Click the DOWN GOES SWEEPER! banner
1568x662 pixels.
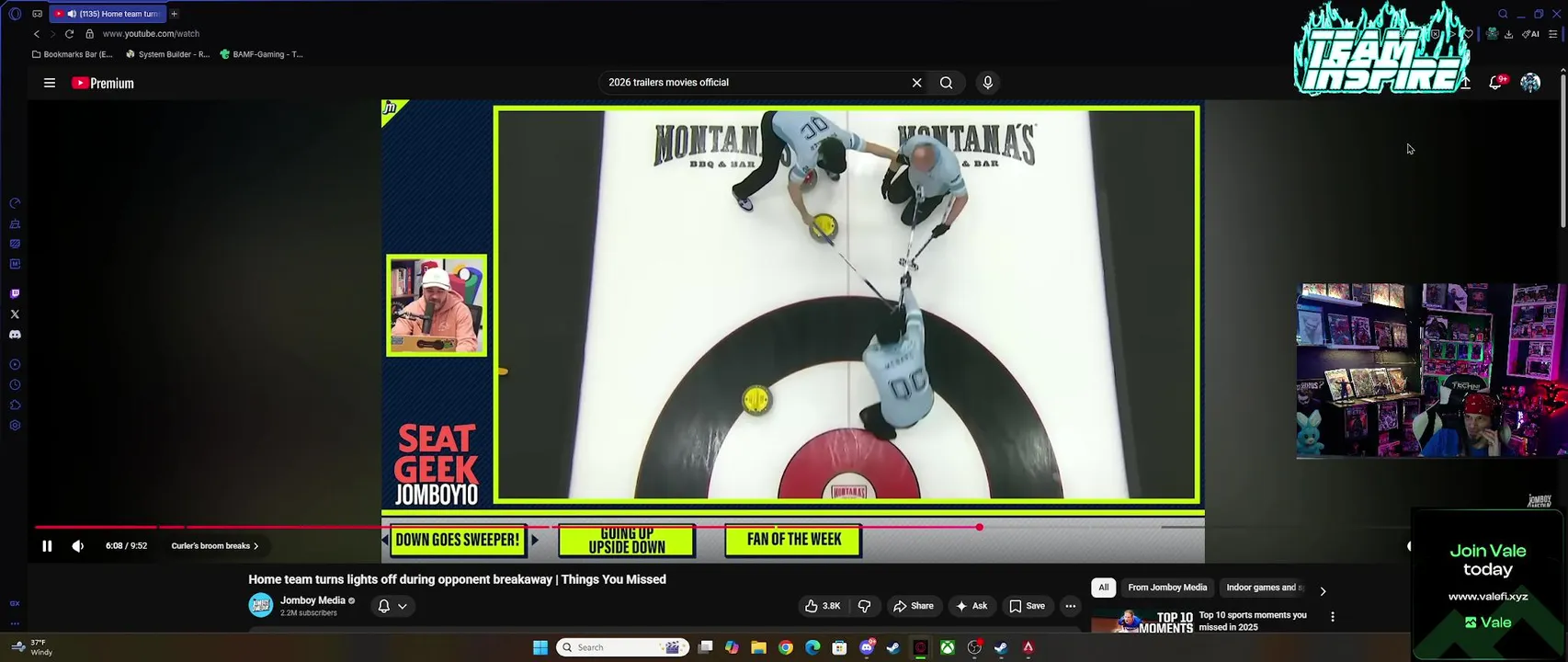tap(457, 540)
